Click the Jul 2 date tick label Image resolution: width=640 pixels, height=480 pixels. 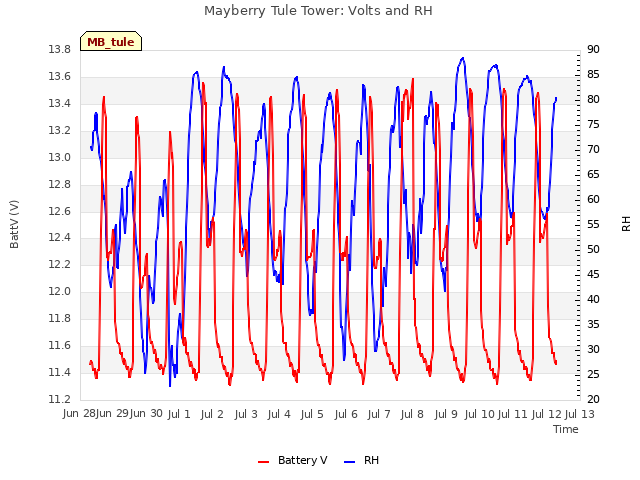point(212,414)
